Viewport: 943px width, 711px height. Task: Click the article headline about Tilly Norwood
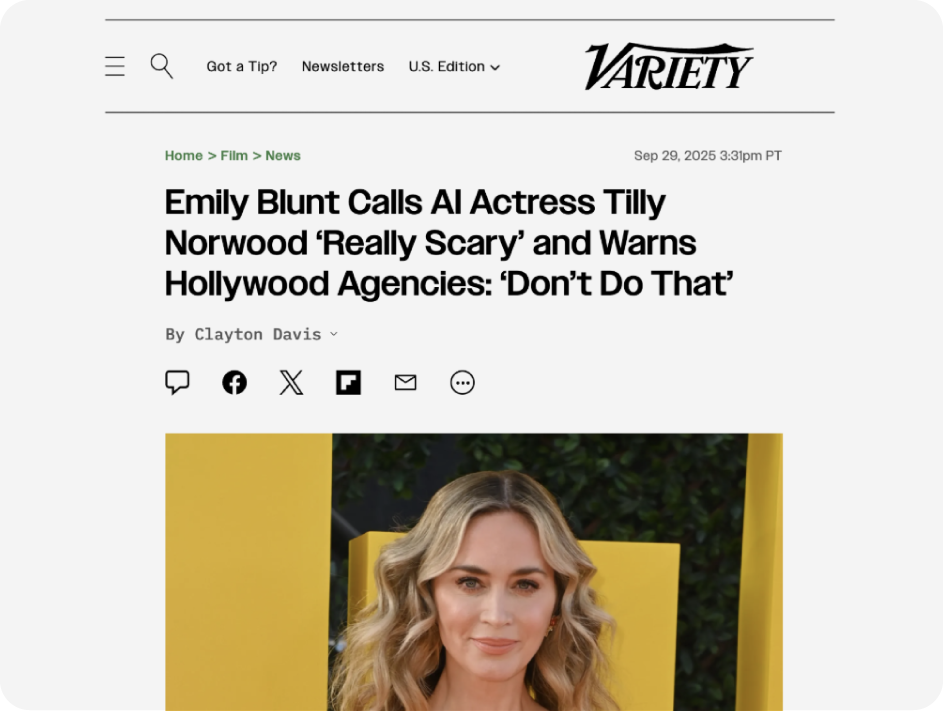tap(449, 243)
